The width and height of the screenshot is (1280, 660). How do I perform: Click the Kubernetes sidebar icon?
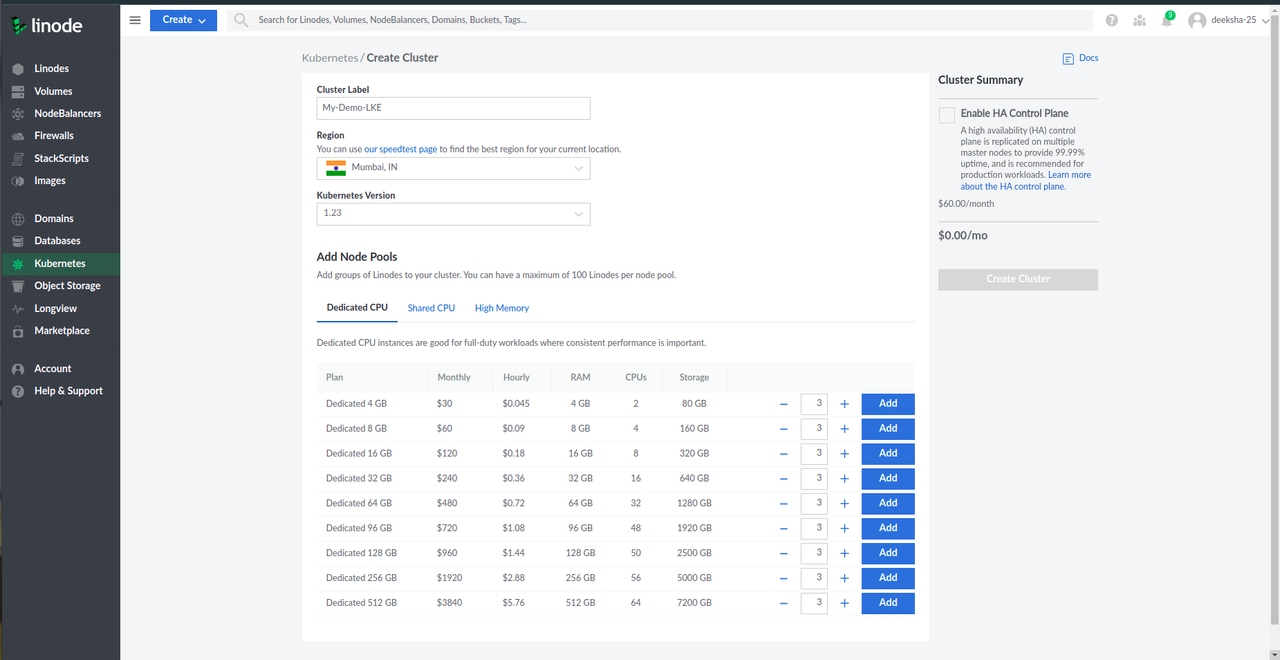tap(18, 264)
